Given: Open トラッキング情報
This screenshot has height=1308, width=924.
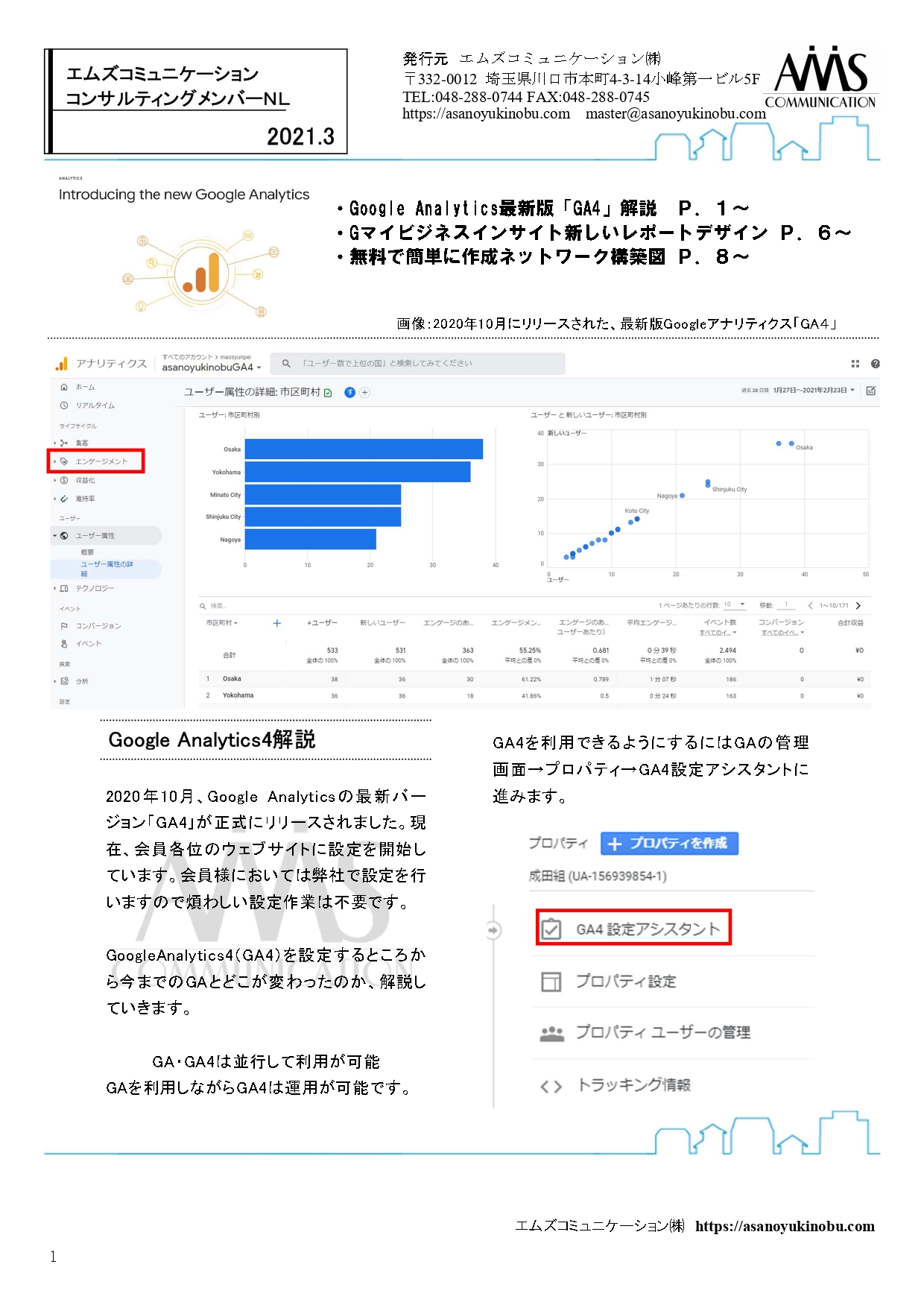Looking at the screenshot, I should (x=634, y=1085).
